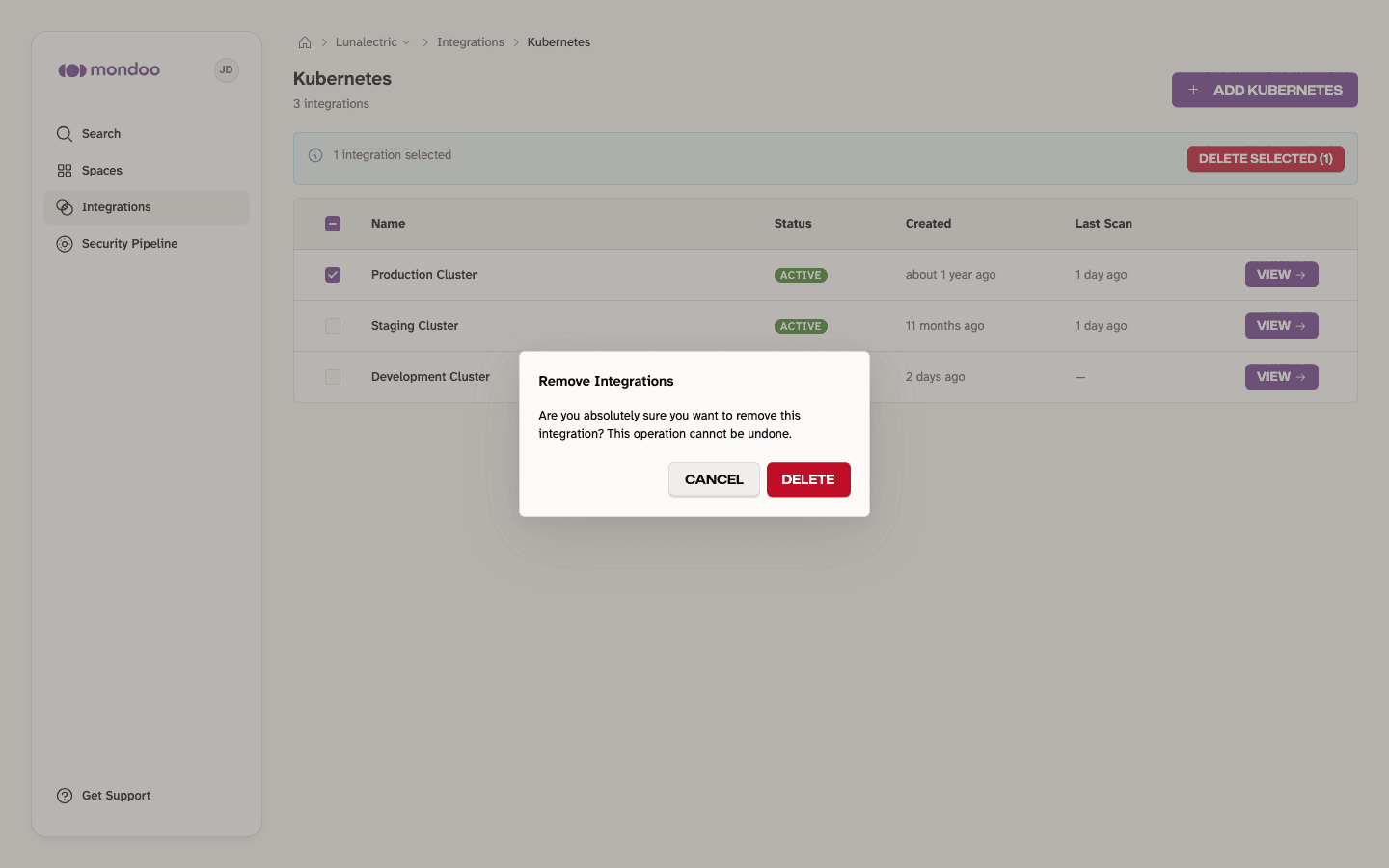Click 'about 1 year ago' created value
The image size is (1389, 868).
point(950,275)
